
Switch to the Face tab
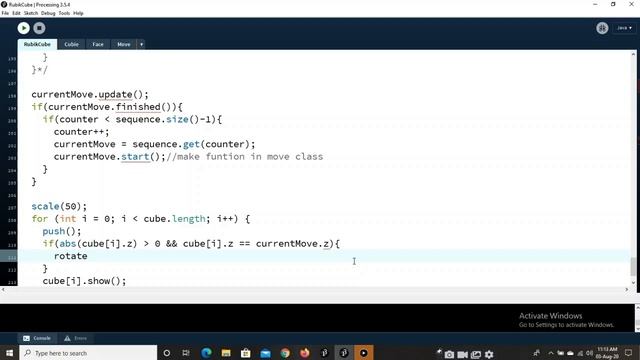click(x=98, y=44)
